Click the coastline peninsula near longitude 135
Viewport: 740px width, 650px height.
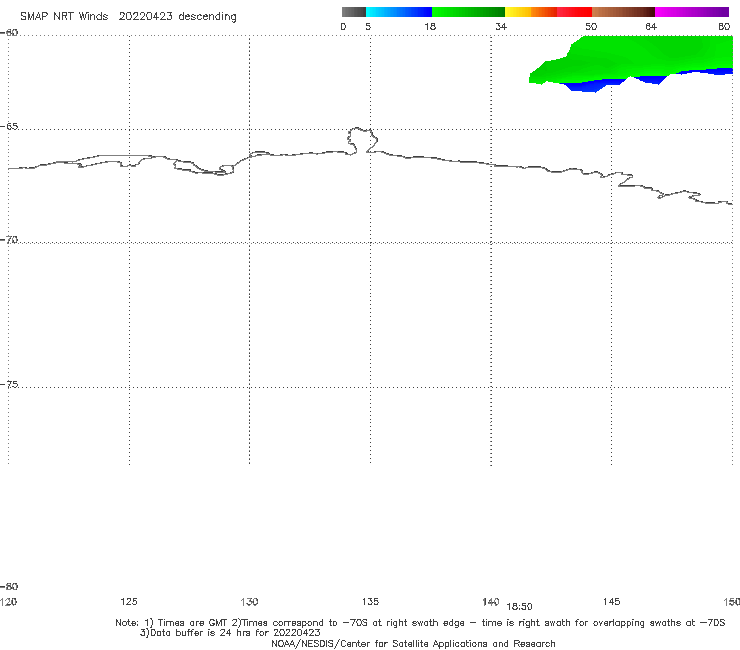click(x=362, y=140)
